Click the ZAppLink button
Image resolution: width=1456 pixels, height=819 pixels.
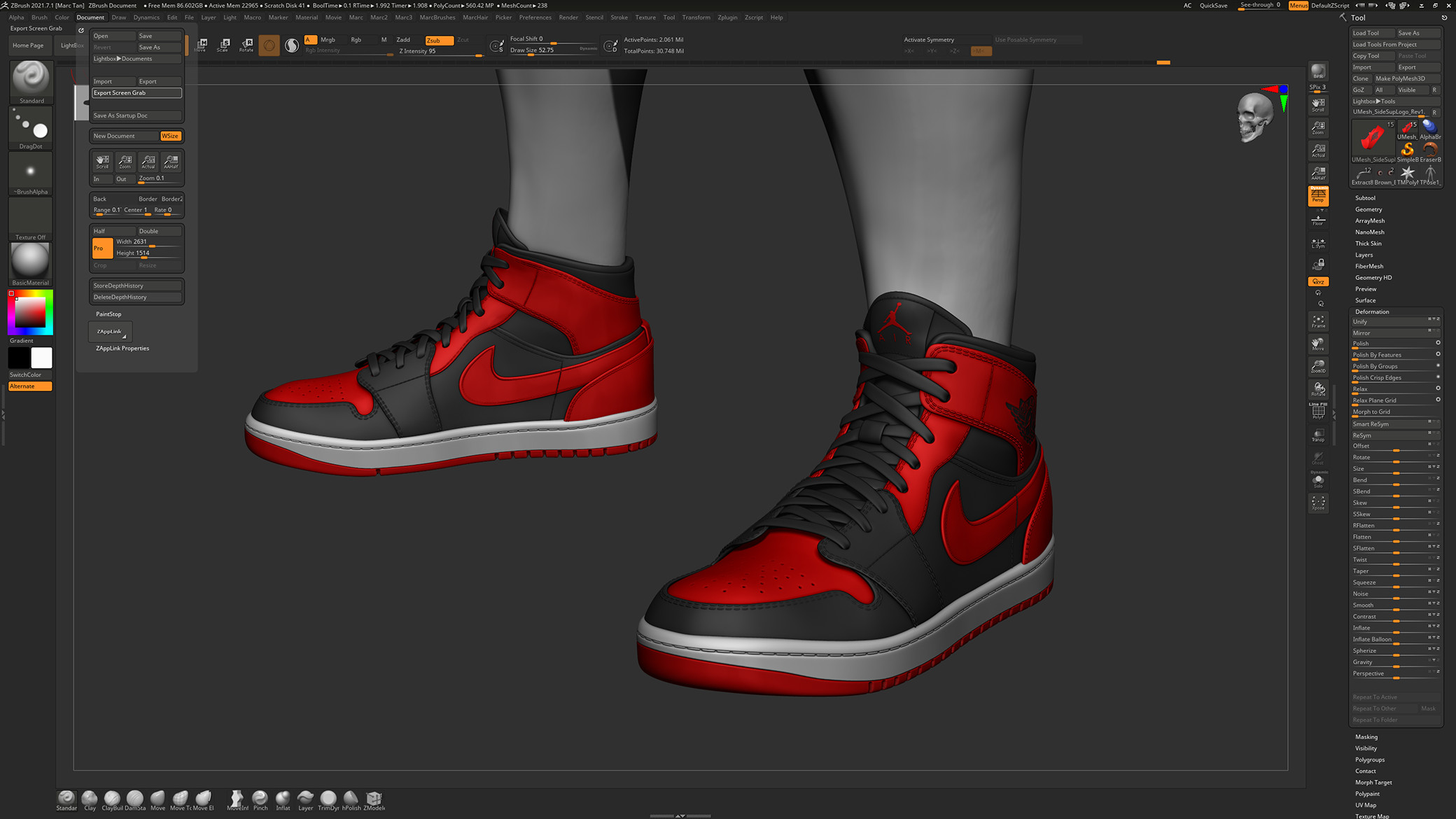point(110,331)
